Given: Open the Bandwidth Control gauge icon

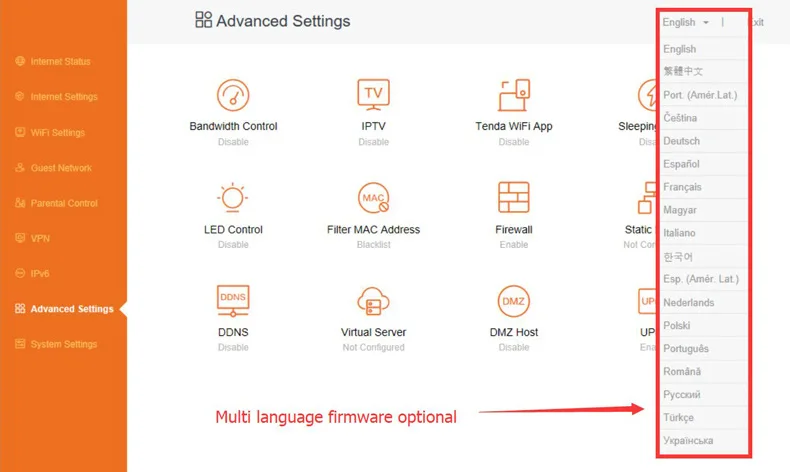Looking at the screenshot, I should coord(233,95).
